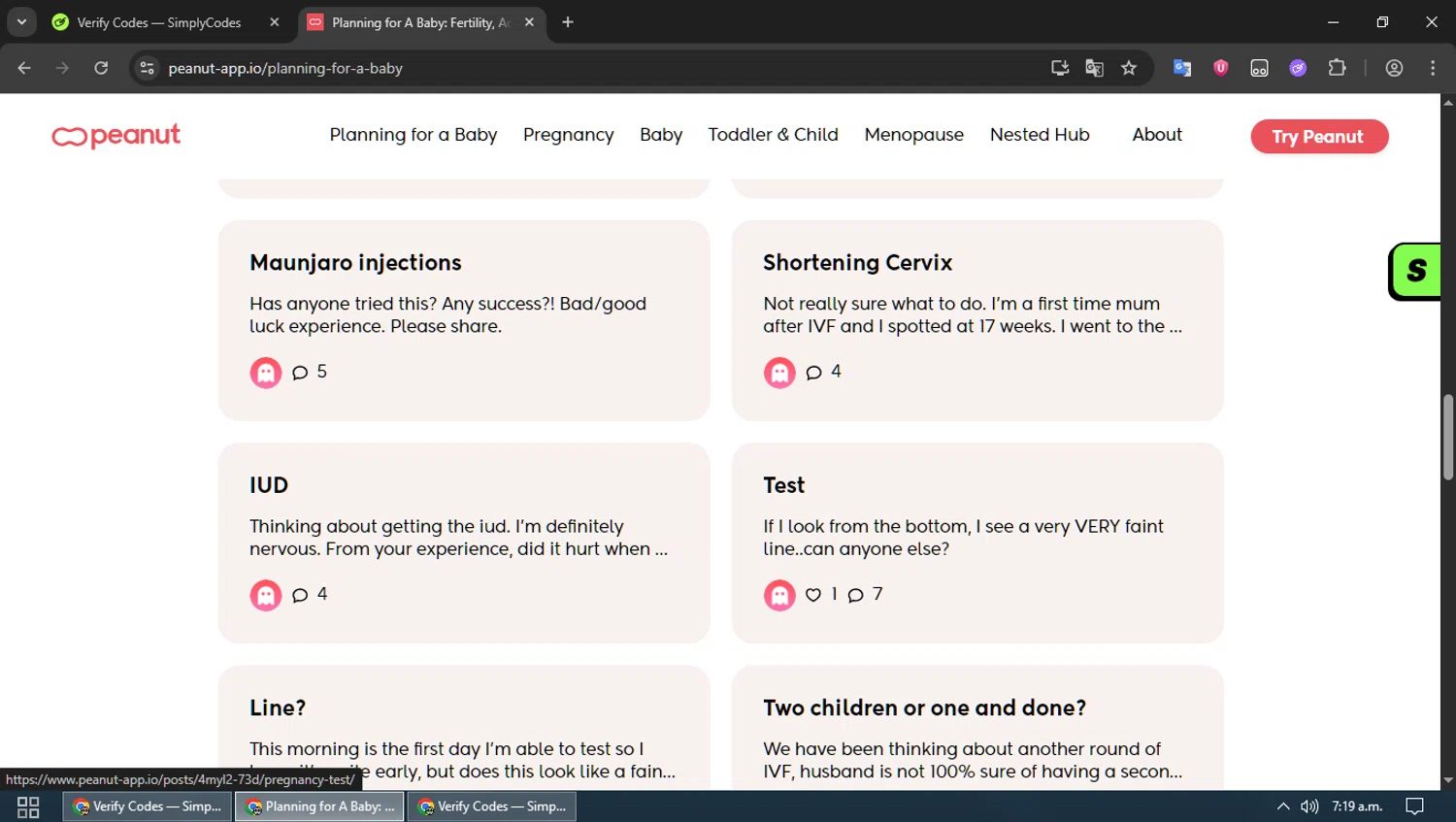Open the notification center icon
Screen dimensions: 1456x822
click(x=1415, y=806)
